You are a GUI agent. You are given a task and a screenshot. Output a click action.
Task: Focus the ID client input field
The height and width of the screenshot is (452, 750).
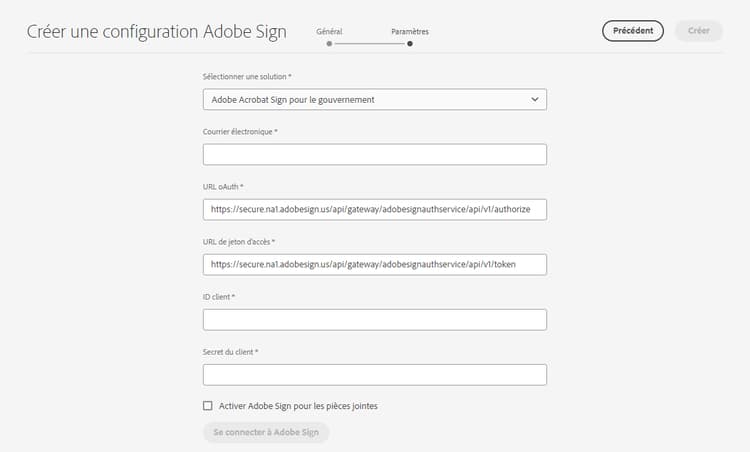point(375,320)
